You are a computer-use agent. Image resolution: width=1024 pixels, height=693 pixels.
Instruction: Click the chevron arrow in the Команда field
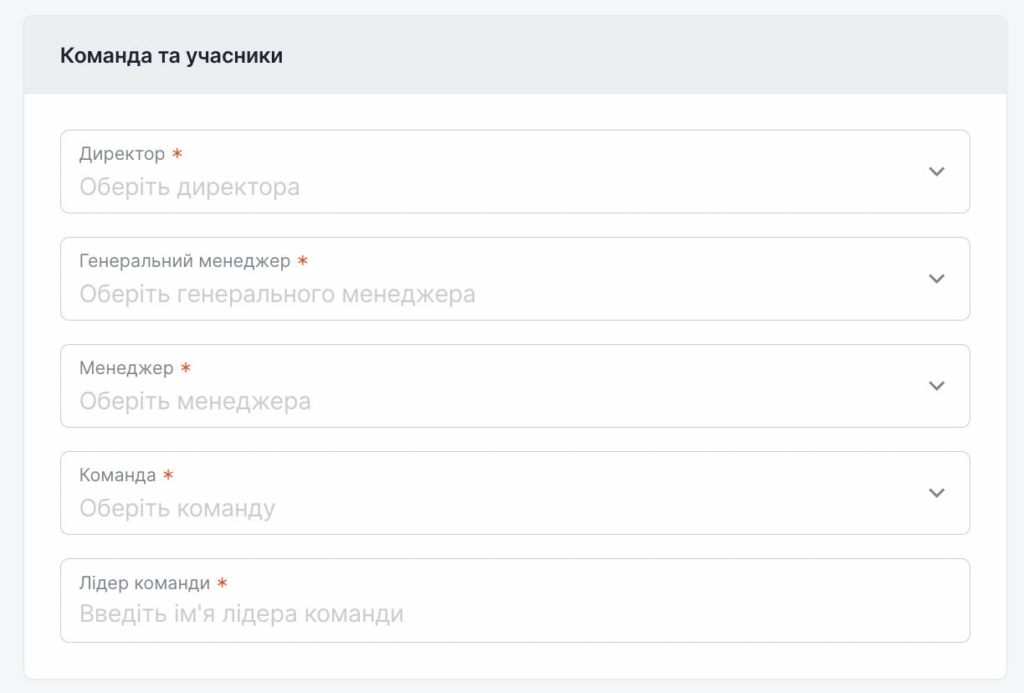click(x=936, y=493)
